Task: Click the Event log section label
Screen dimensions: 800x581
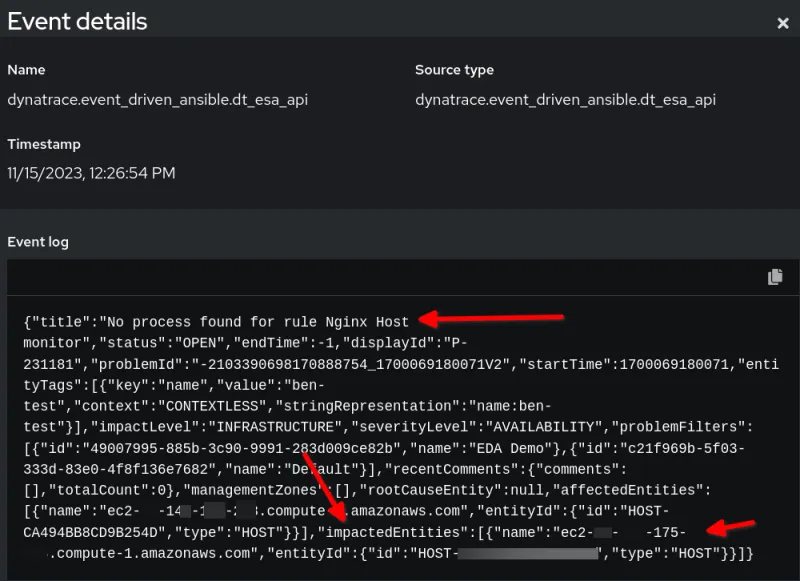Action: click(x=38, y=242)
